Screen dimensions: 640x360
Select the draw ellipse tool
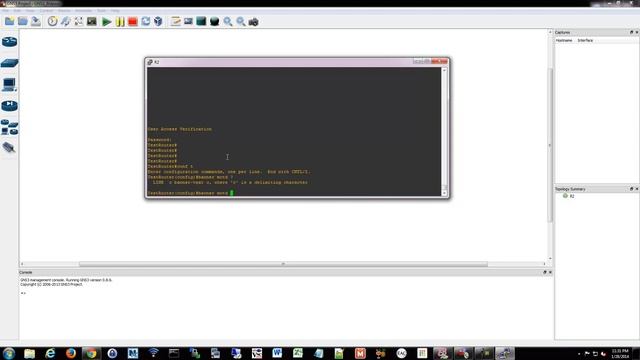pyautogui.click(x=214, y=21)
